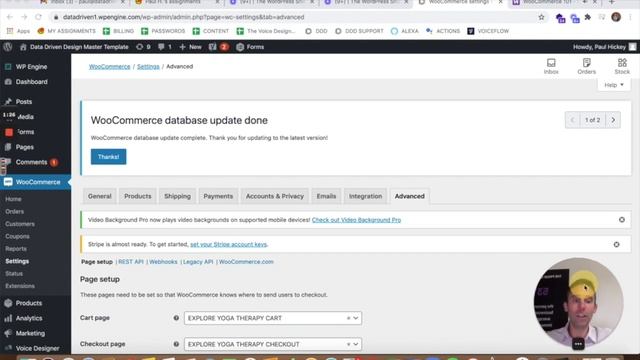Image resolution: width=640 pixels, height=360 pixels.
Task: Reload the browser page
Action: 38,17
